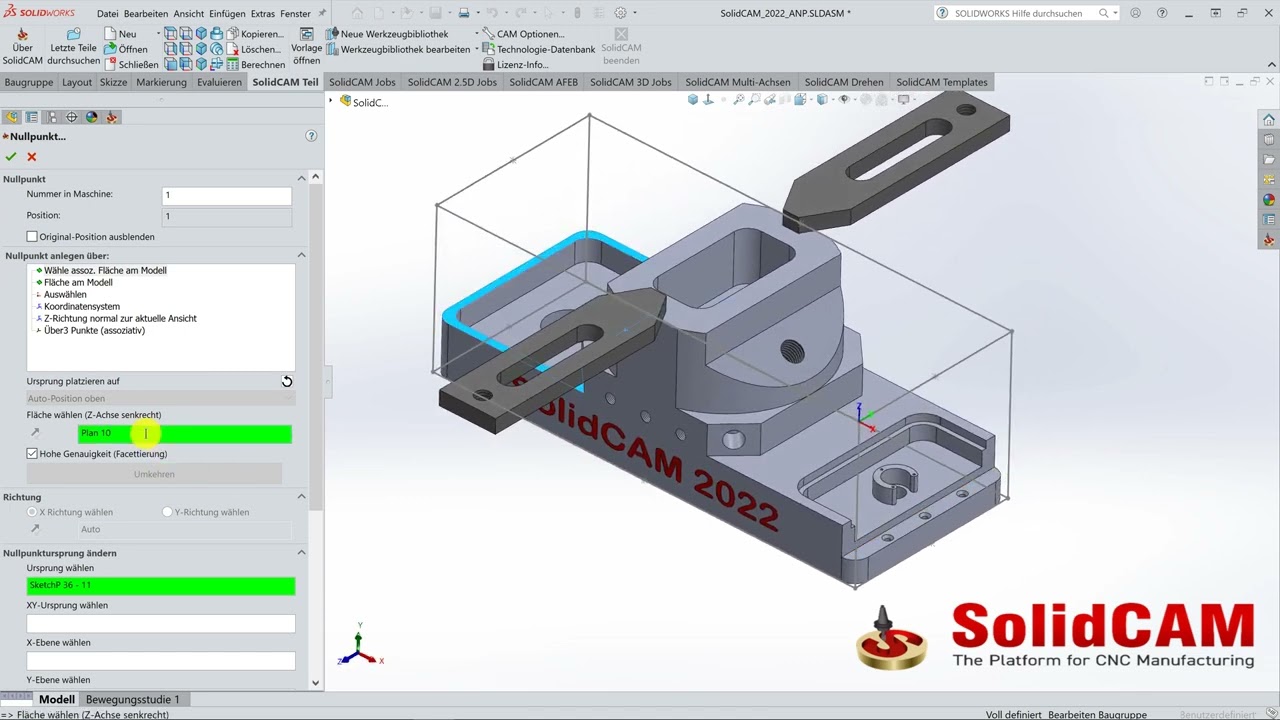Click the print icon in the title bar
This screenshot has height=720, width=1280.
coord(464,13)
